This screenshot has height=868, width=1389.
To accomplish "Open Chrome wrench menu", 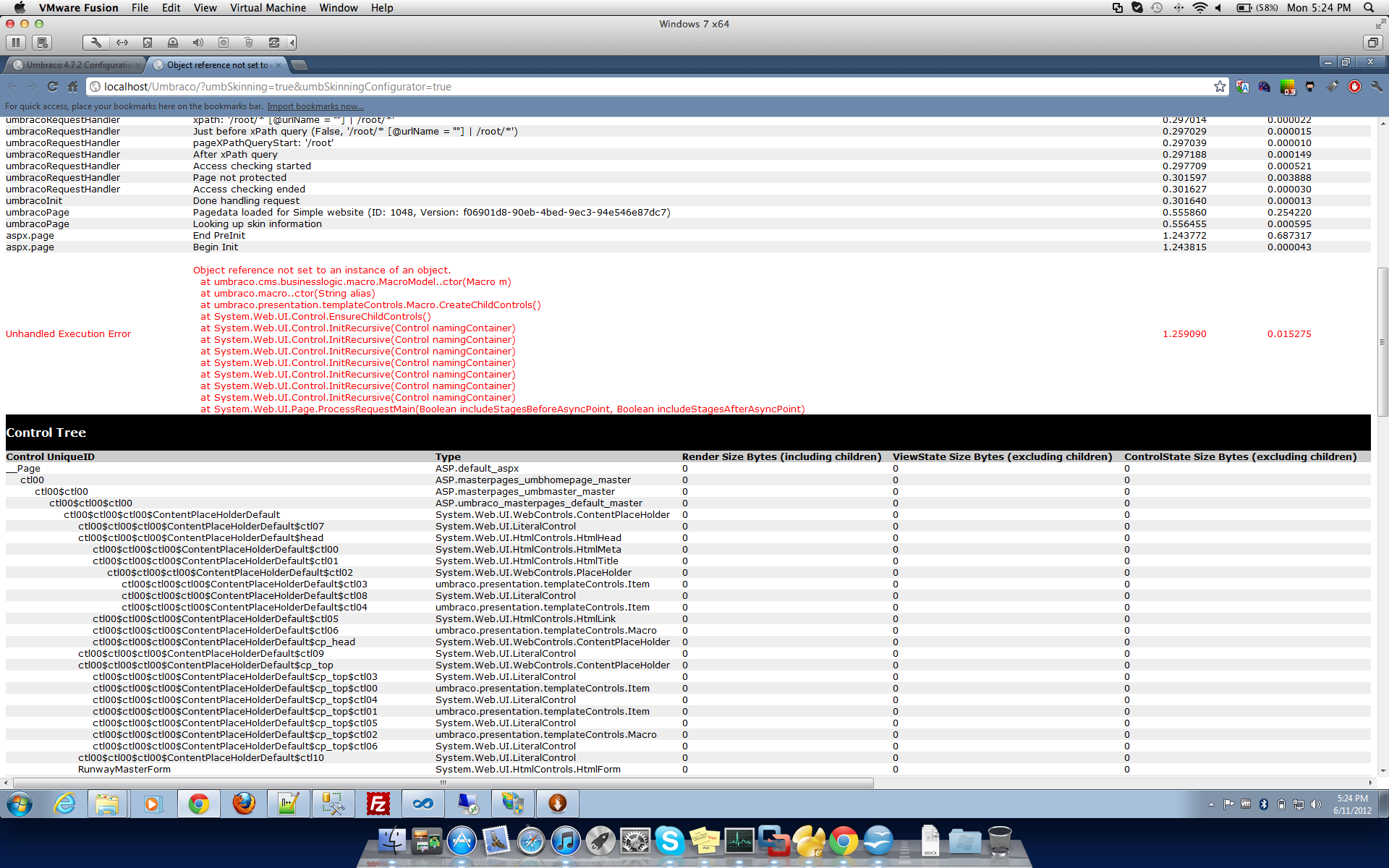I will [x=1376, y=87].
